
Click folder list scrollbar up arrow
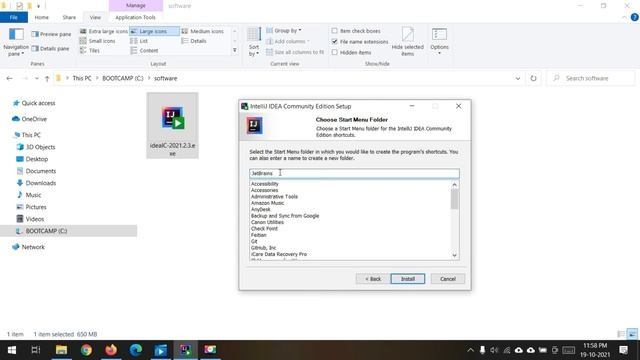[x=454, y=185]
